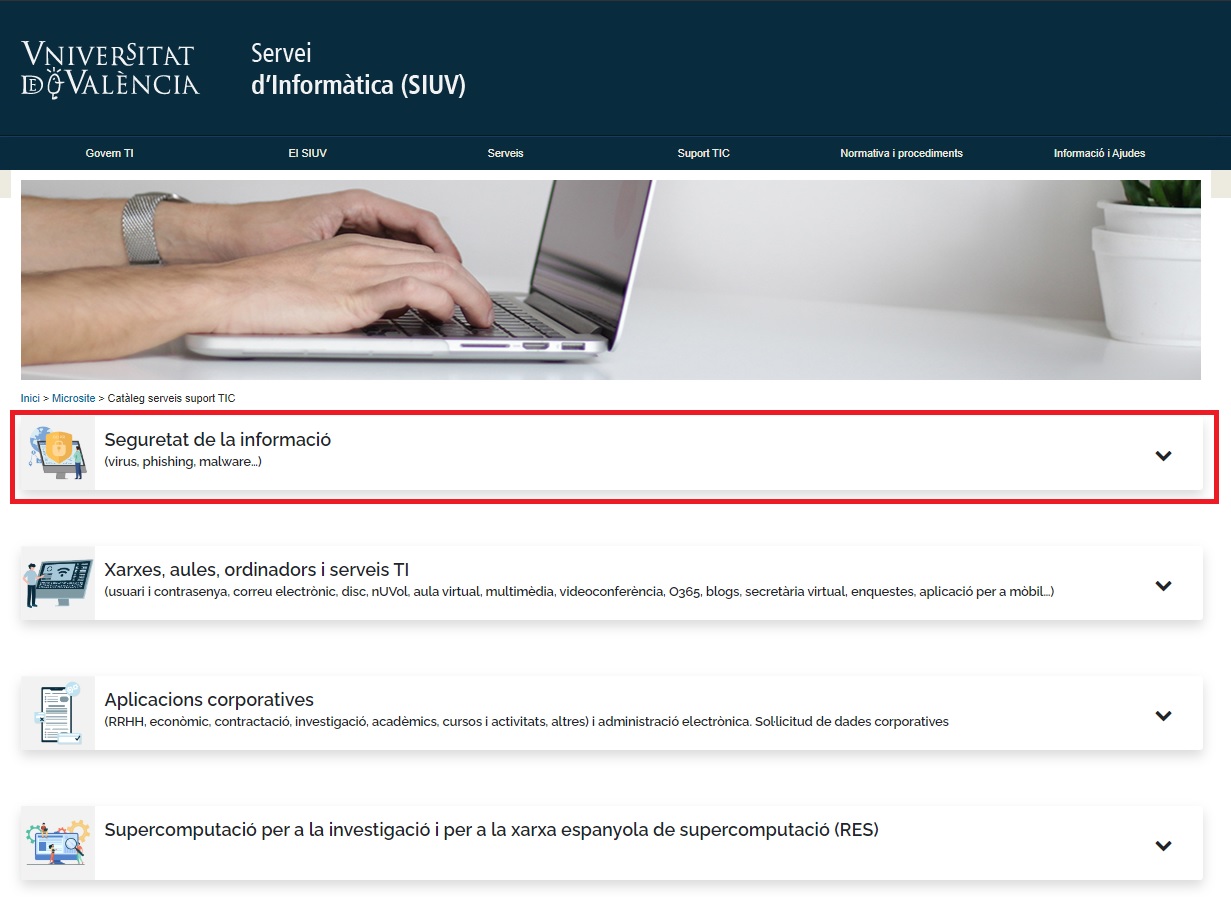Expand Xarxes, aules, ordinadors i serveis TI

[1163, 585]
